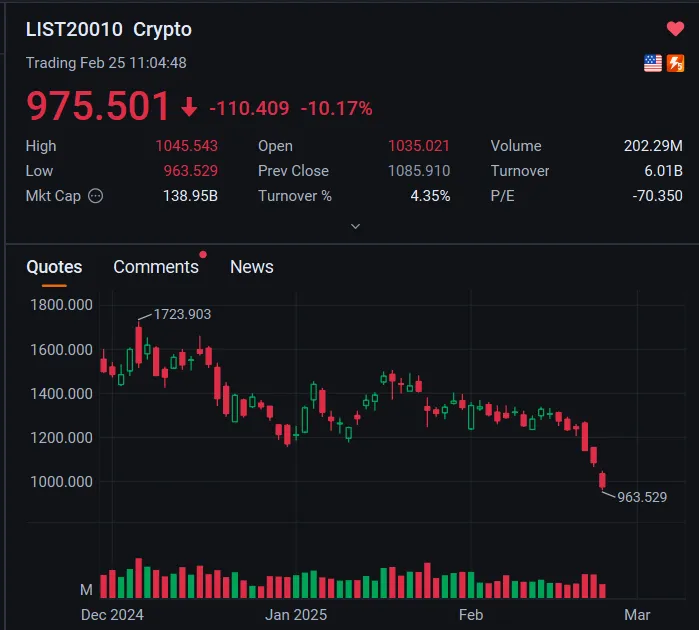699x630 pixels.
Task: Click the 1000.000 axis label
Action: coord(62,482)
